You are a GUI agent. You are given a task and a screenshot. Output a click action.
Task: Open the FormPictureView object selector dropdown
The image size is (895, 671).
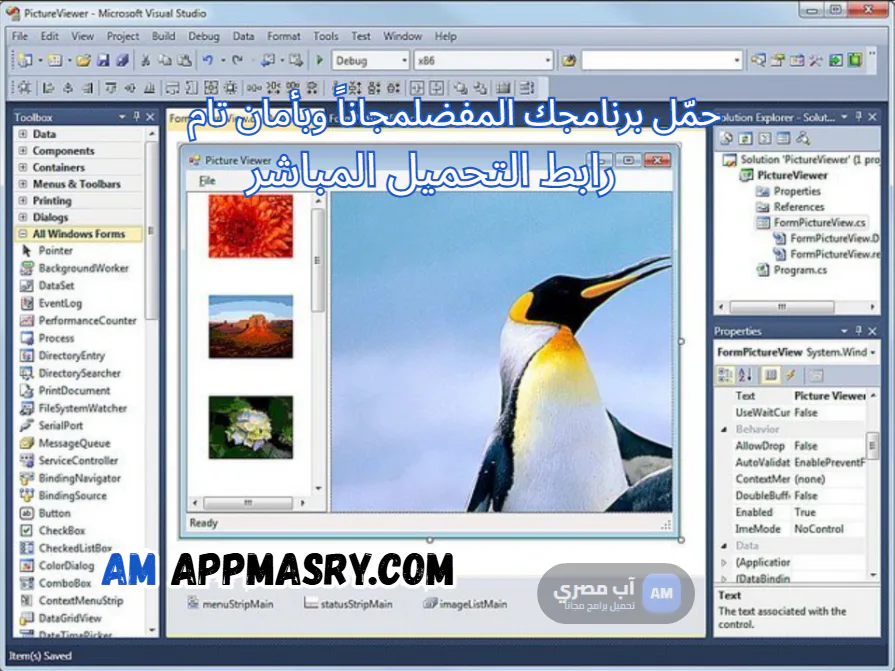(873, 353)
